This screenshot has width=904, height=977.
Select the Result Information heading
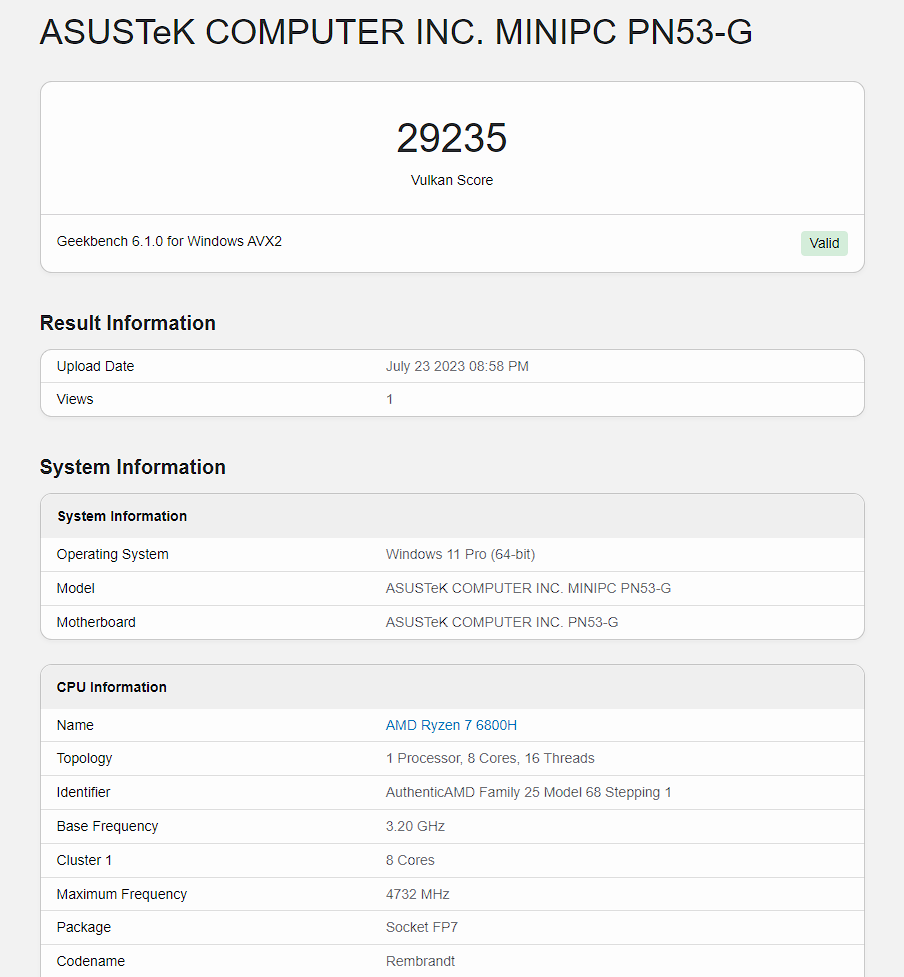(128, 323)
